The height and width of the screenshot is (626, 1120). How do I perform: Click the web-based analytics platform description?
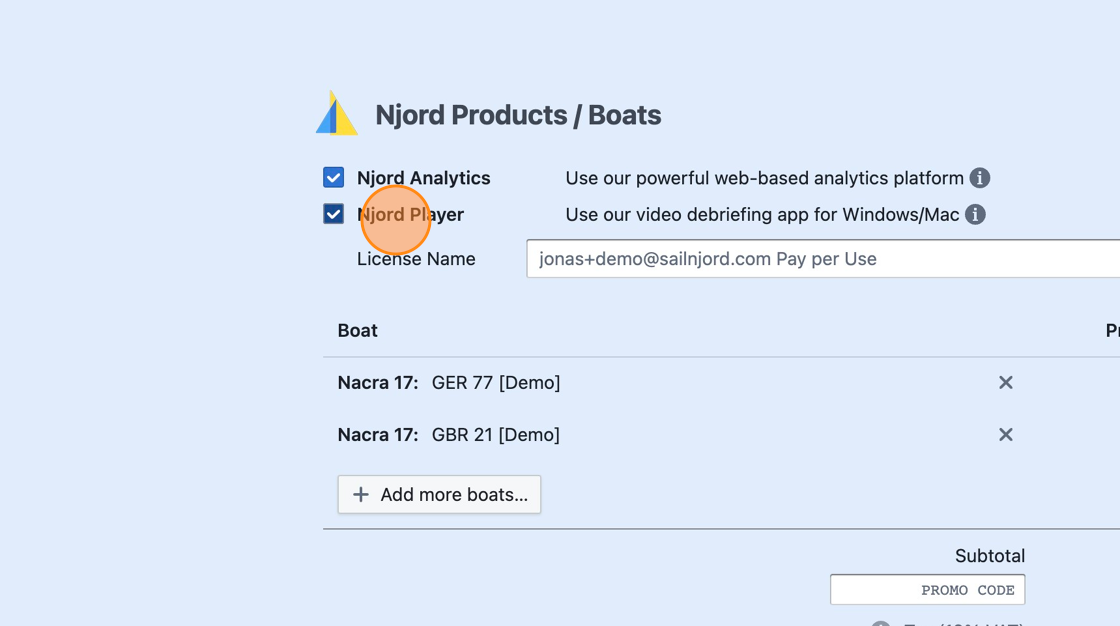coord(764,178)
